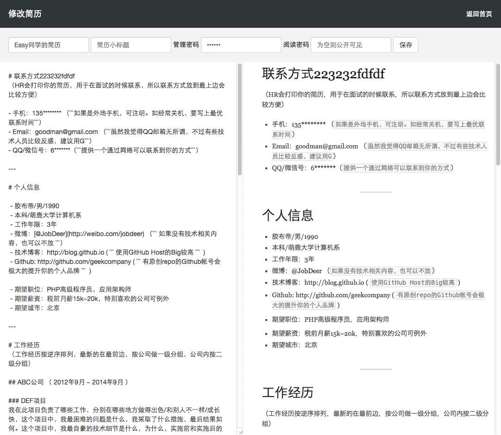Click the 联系方式223232fdfdf heading in preview

tap(323, 74)
